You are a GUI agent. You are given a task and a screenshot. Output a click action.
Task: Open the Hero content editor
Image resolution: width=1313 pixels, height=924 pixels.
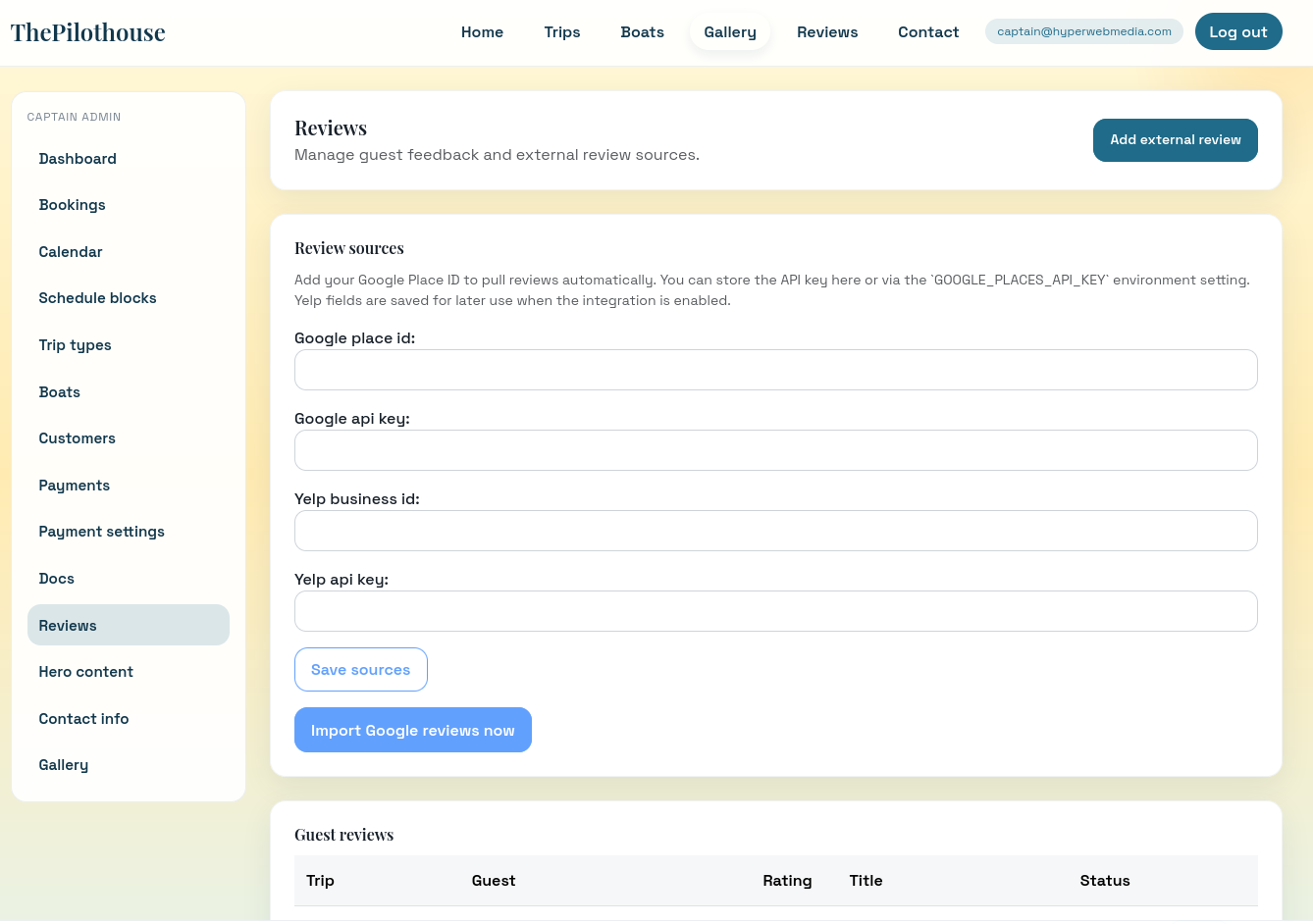pyautogui.click(x=85, y=672)
